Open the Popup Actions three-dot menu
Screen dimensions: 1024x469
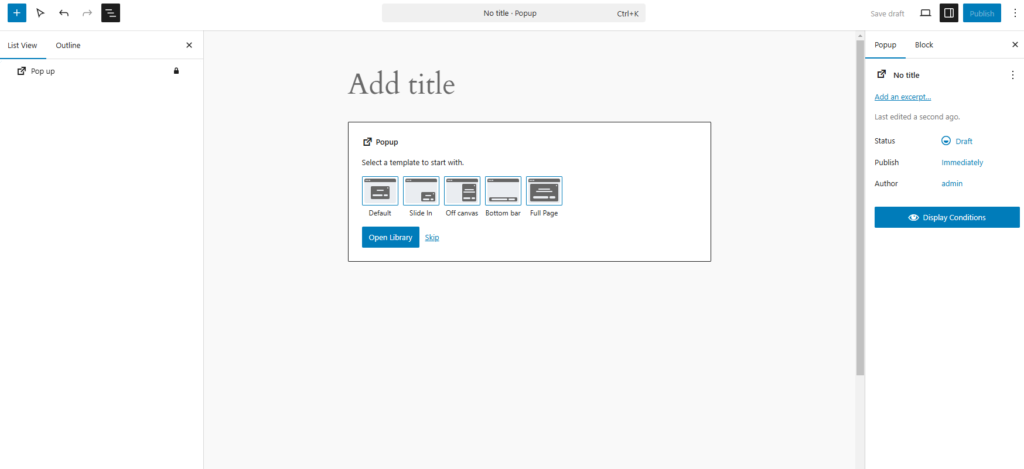point(1012,75)
